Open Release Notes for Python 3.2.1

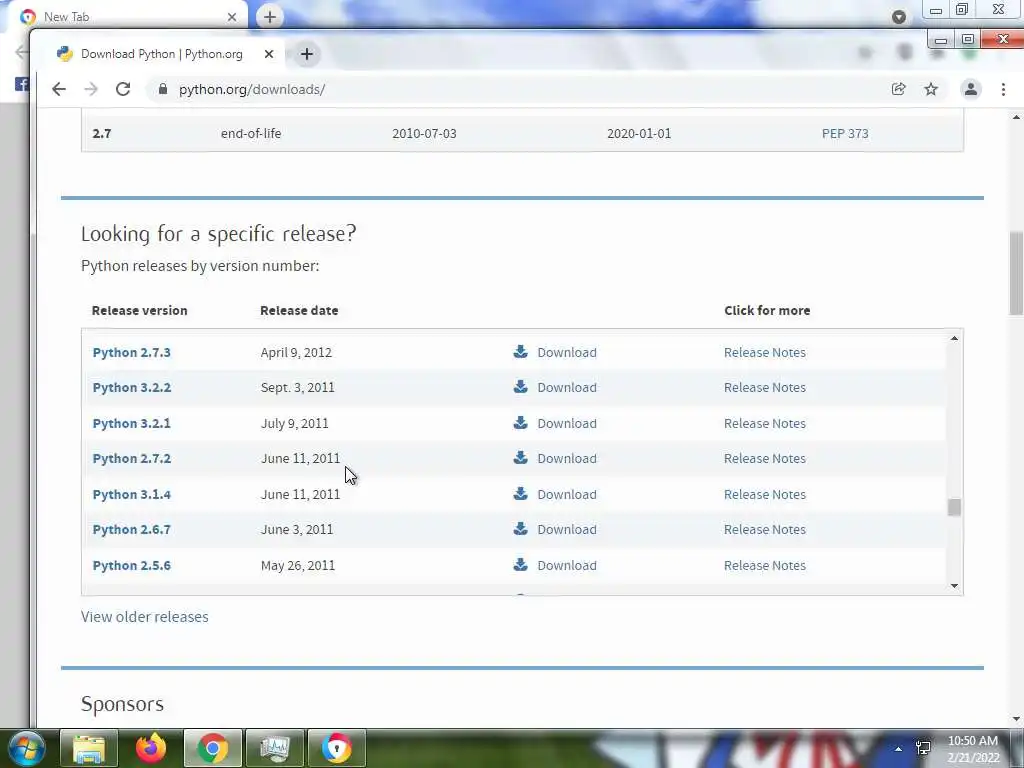[765, 424]
